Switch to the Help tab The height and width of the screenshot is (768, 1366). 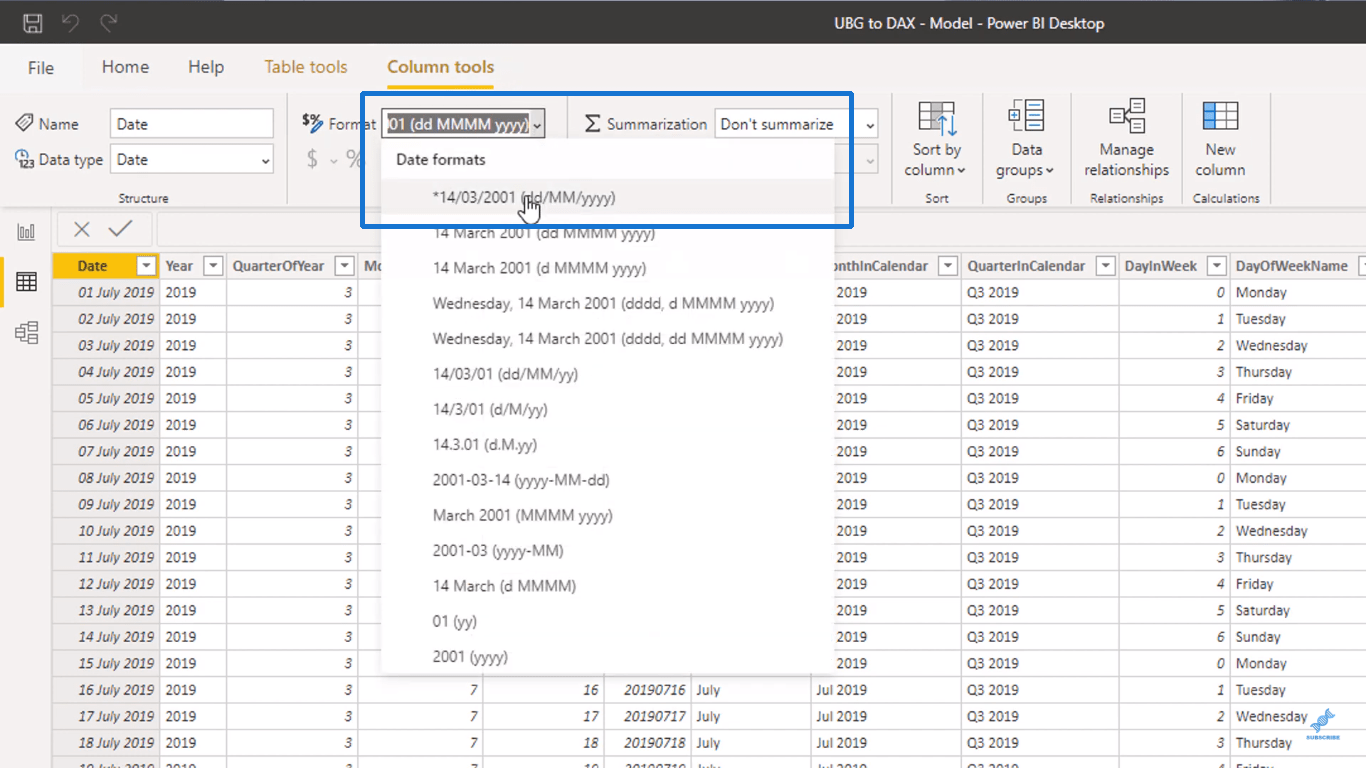(x=206, y=67)
